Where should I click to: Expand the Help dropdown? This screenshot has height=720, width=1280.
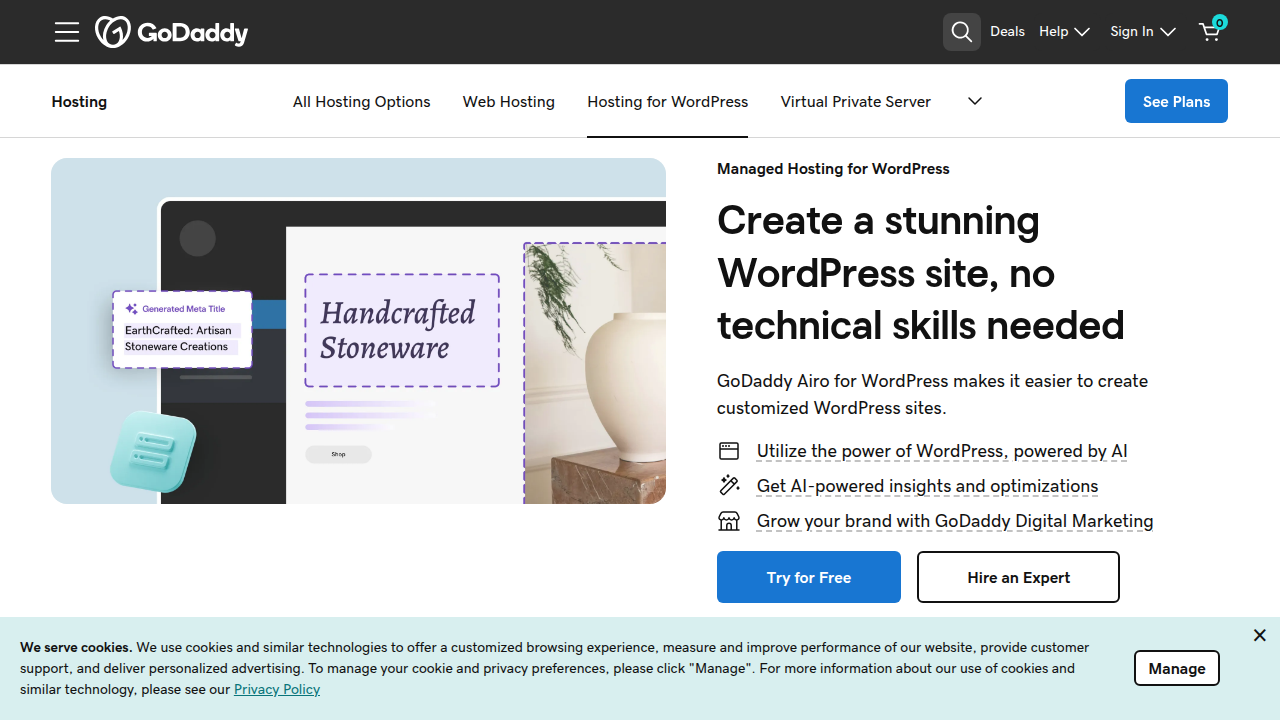(x=1064, y=32)
